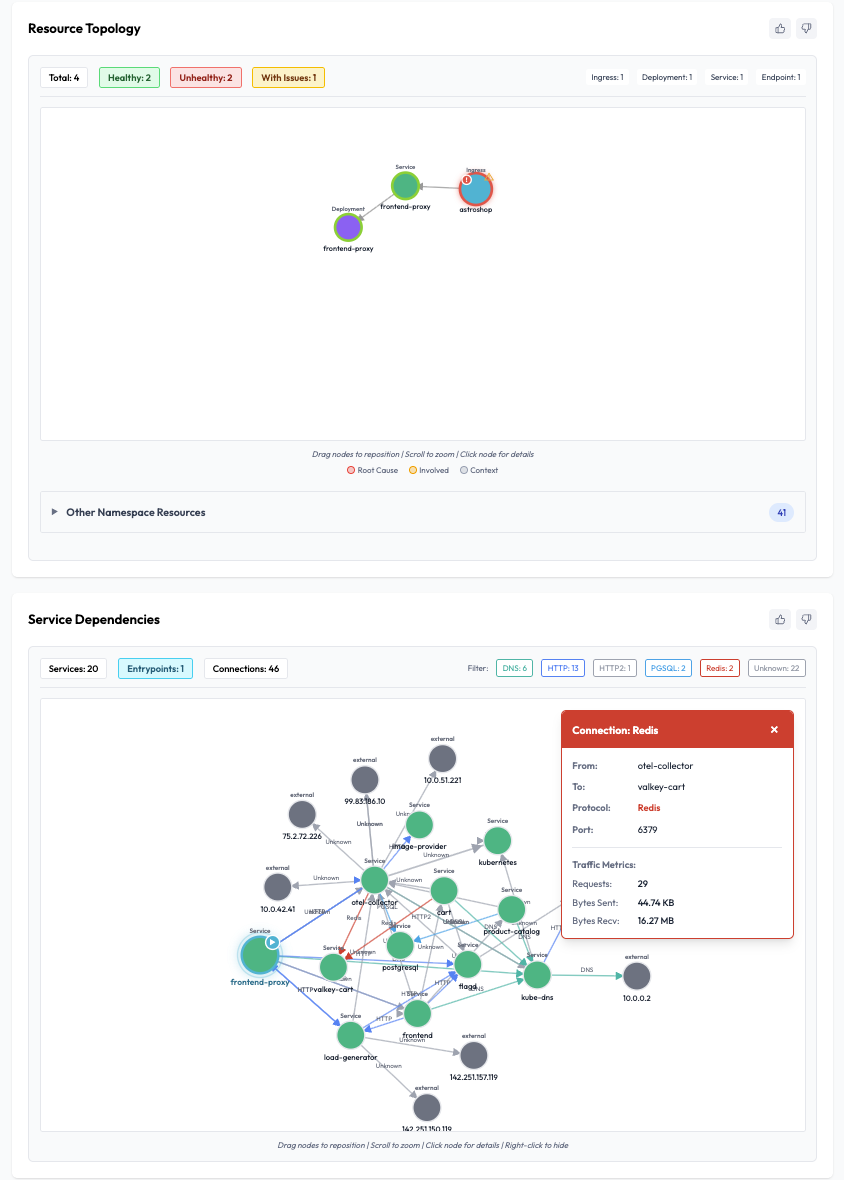844x1180 pixels.
Task: Filter by Unhealthy: 2 resources
Action: 205,77
